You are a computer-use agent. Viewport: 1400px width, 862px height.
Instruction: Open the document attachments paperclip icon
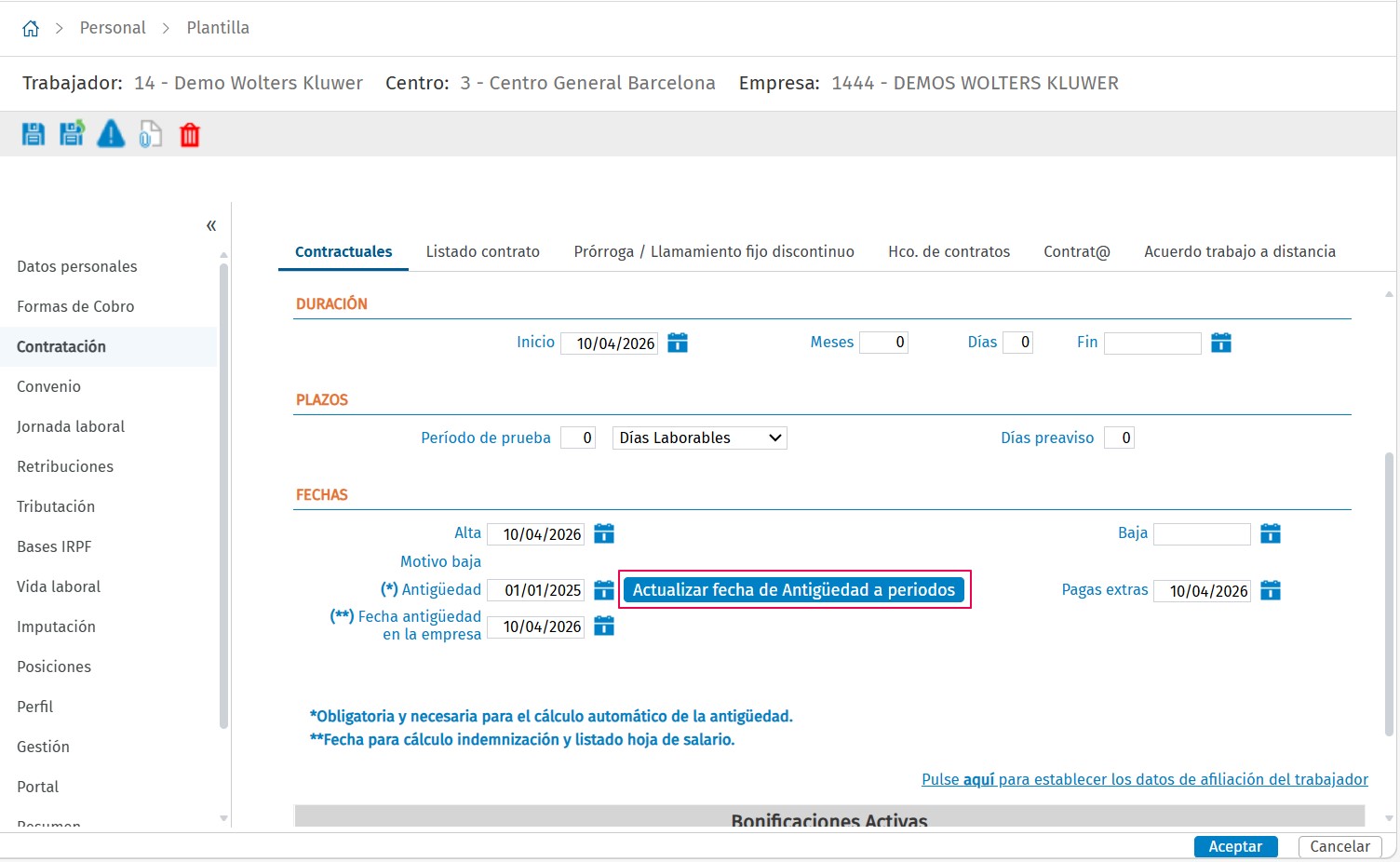click(x=150, y=135)
